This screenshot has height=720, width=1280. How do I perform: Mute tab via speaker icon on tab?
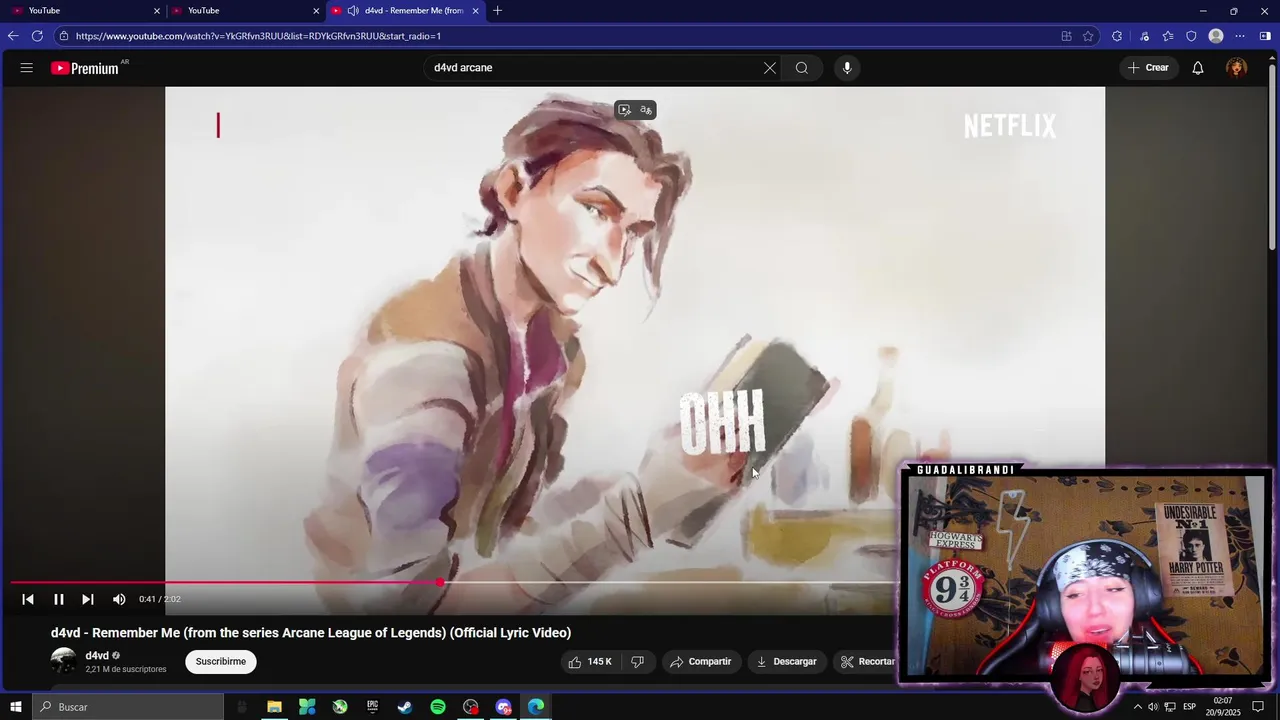point(353,11)
